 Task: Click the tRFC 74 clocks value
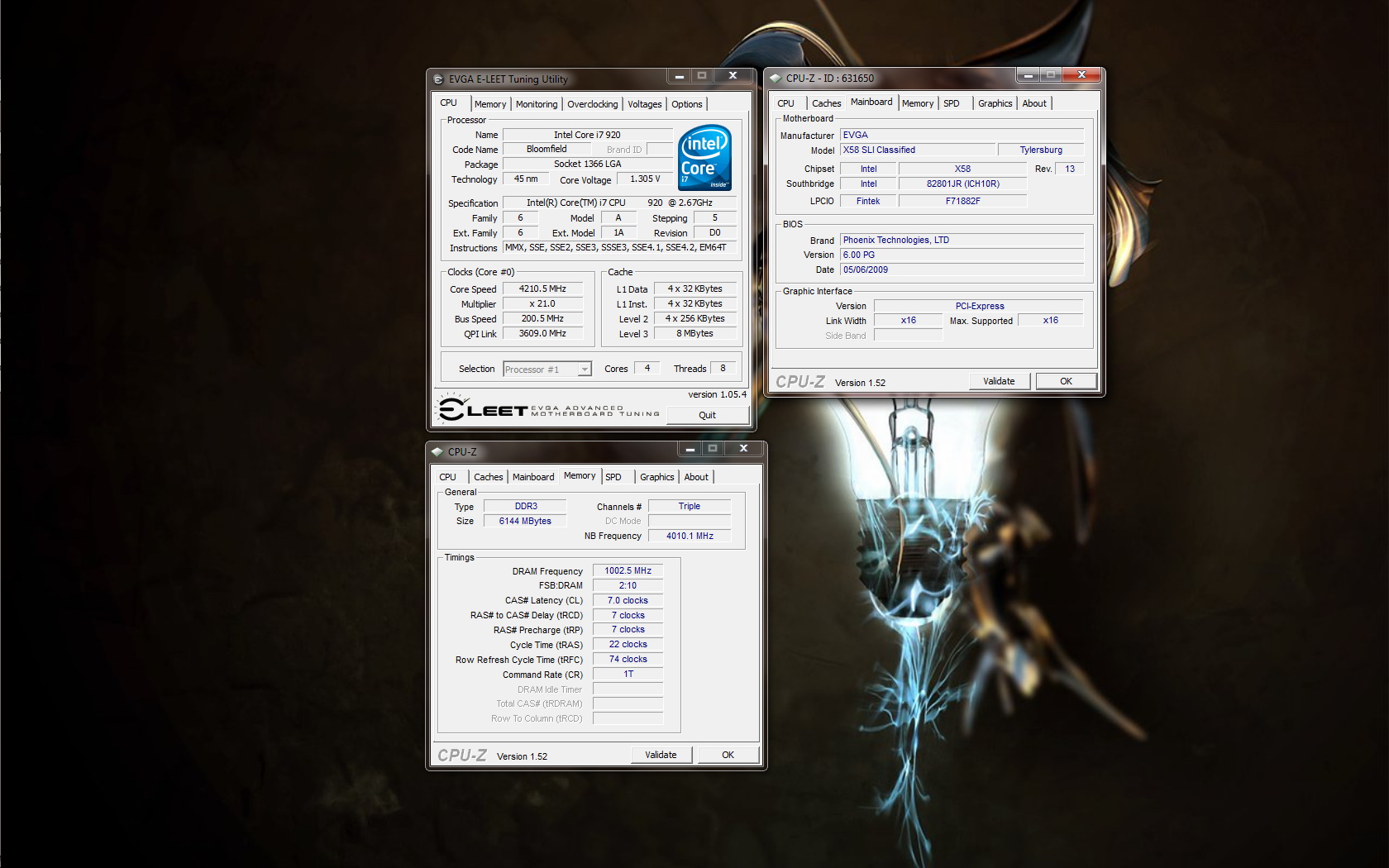coord(628,660)
